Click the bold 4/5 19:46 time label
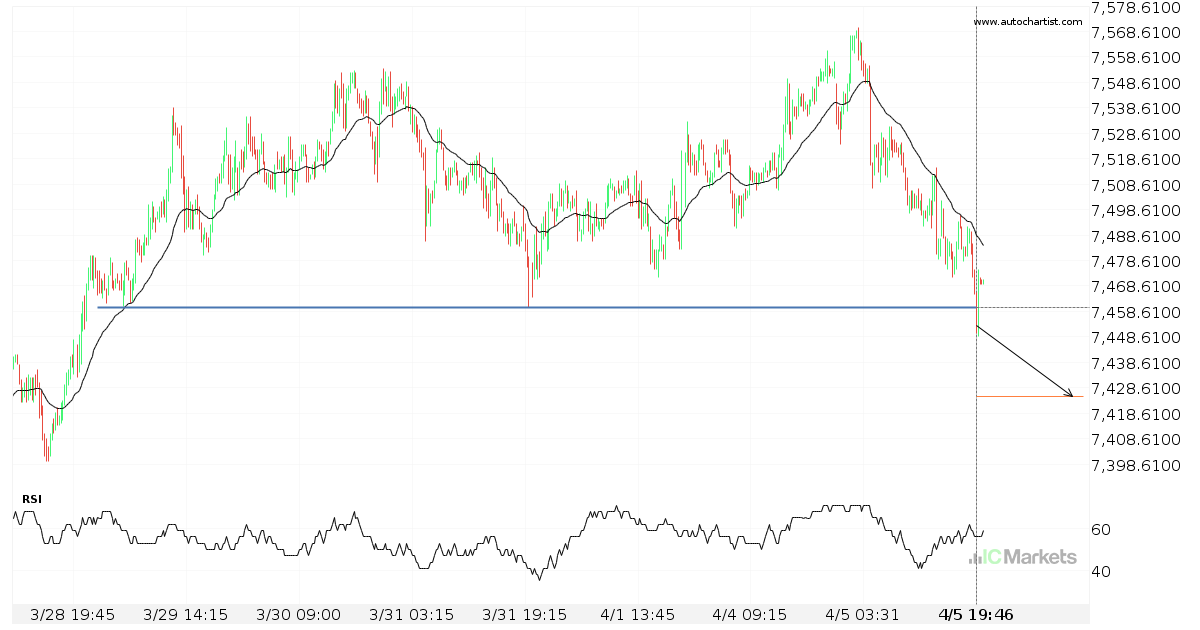This screenshot has width=1200, height=630. [x=977, y=614]
